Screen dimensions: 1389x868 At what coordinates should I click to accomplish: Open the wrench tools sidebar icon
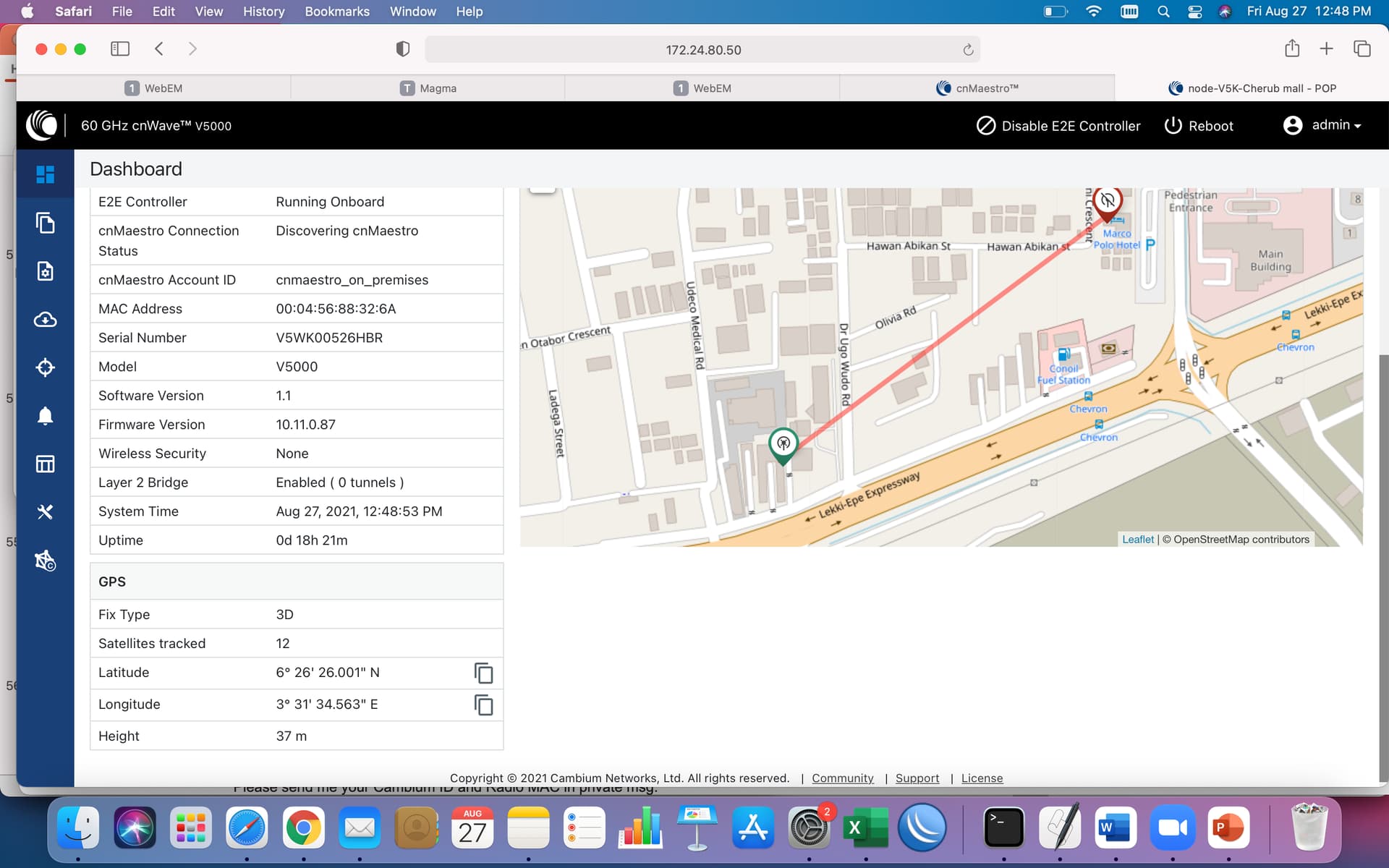45,512
